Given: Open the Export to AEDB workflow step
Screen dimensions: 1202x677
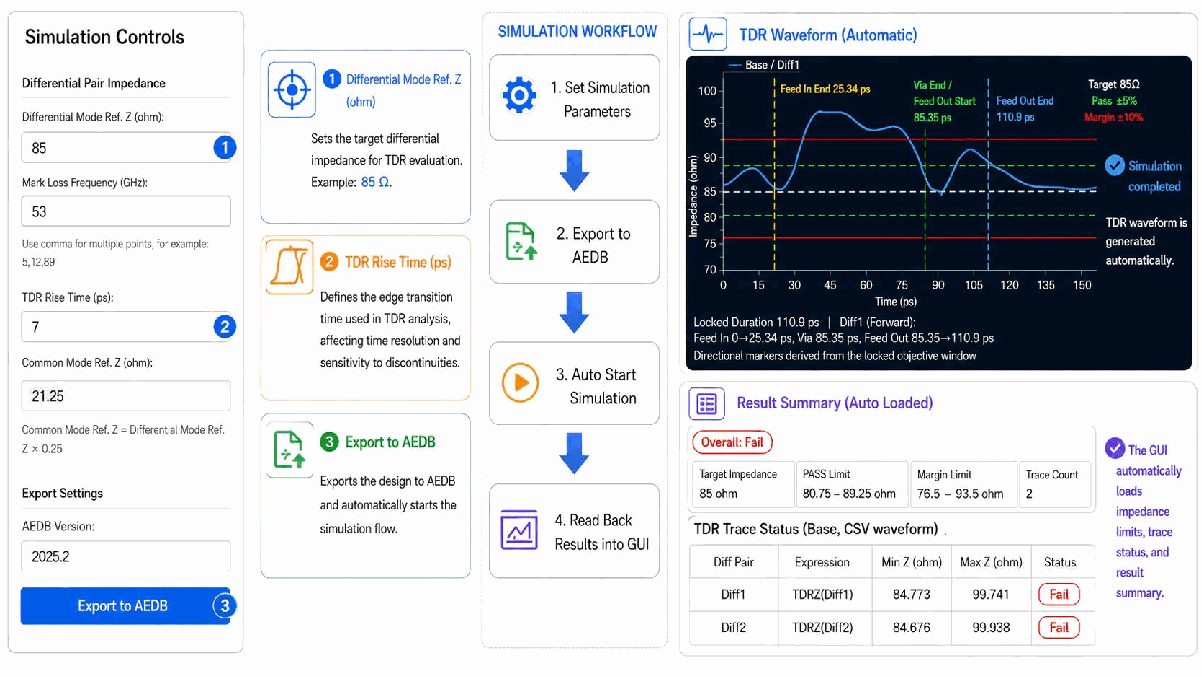Looking at the screenshot, I should tap(574, 243).
